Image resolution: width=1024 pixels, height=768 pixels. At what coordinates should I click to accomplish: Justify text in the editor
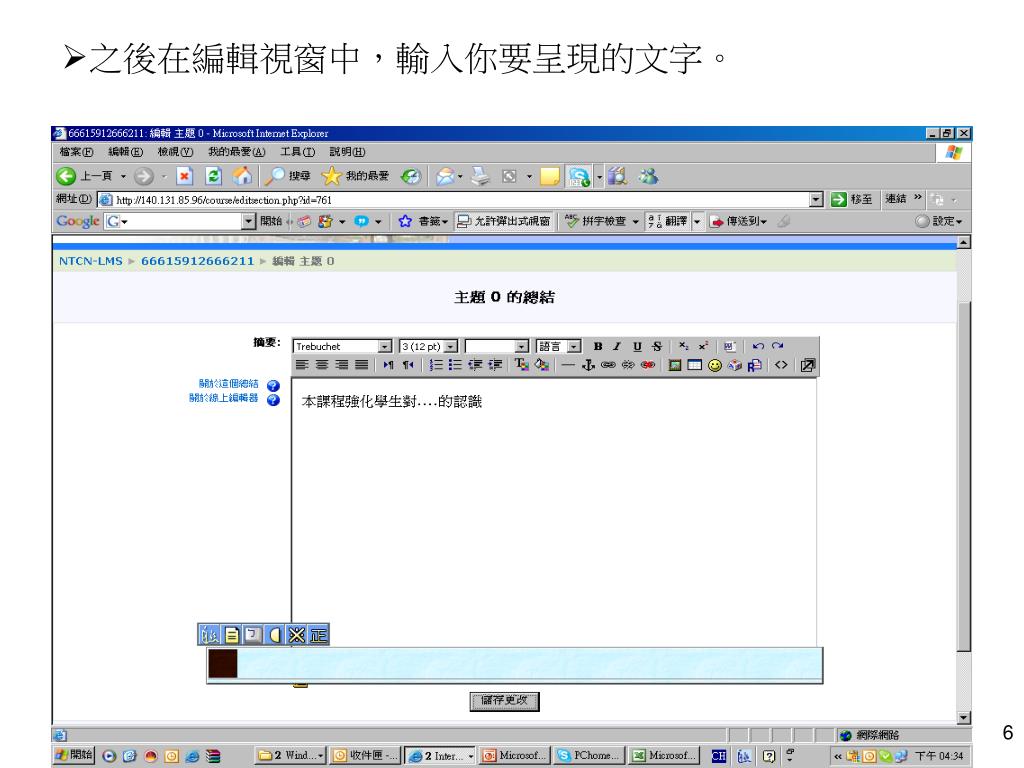361,365
